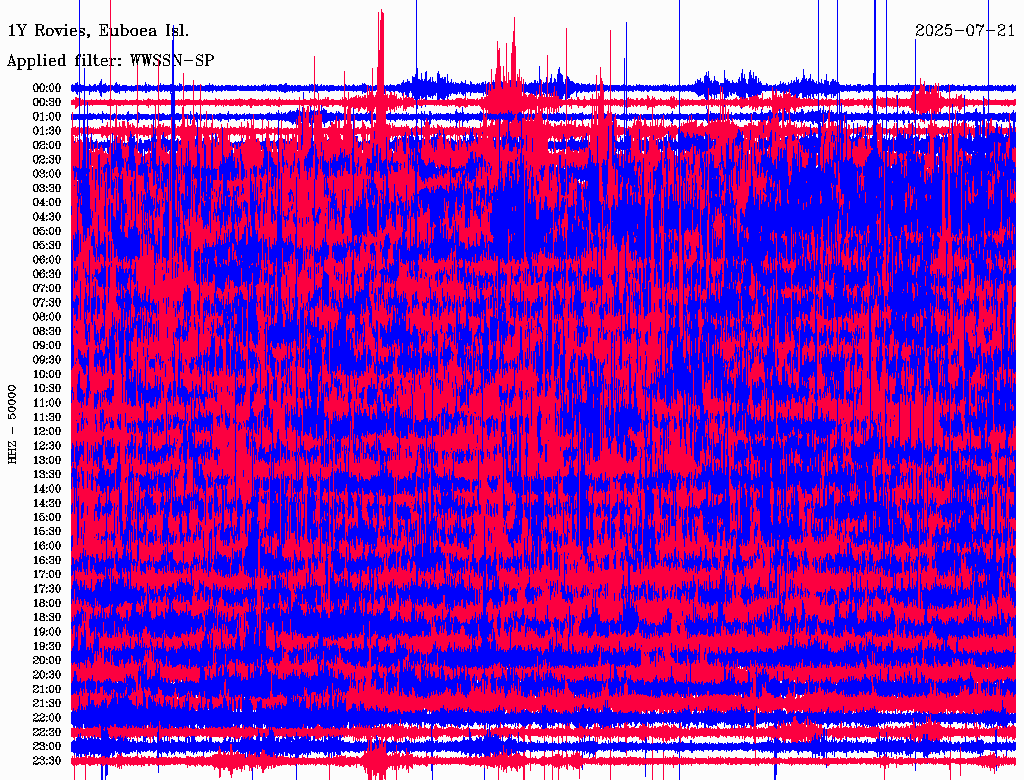This screenshot has width=1024, height=780.
Task: Click the 03:30 time label
Action: tap(47, 188)
